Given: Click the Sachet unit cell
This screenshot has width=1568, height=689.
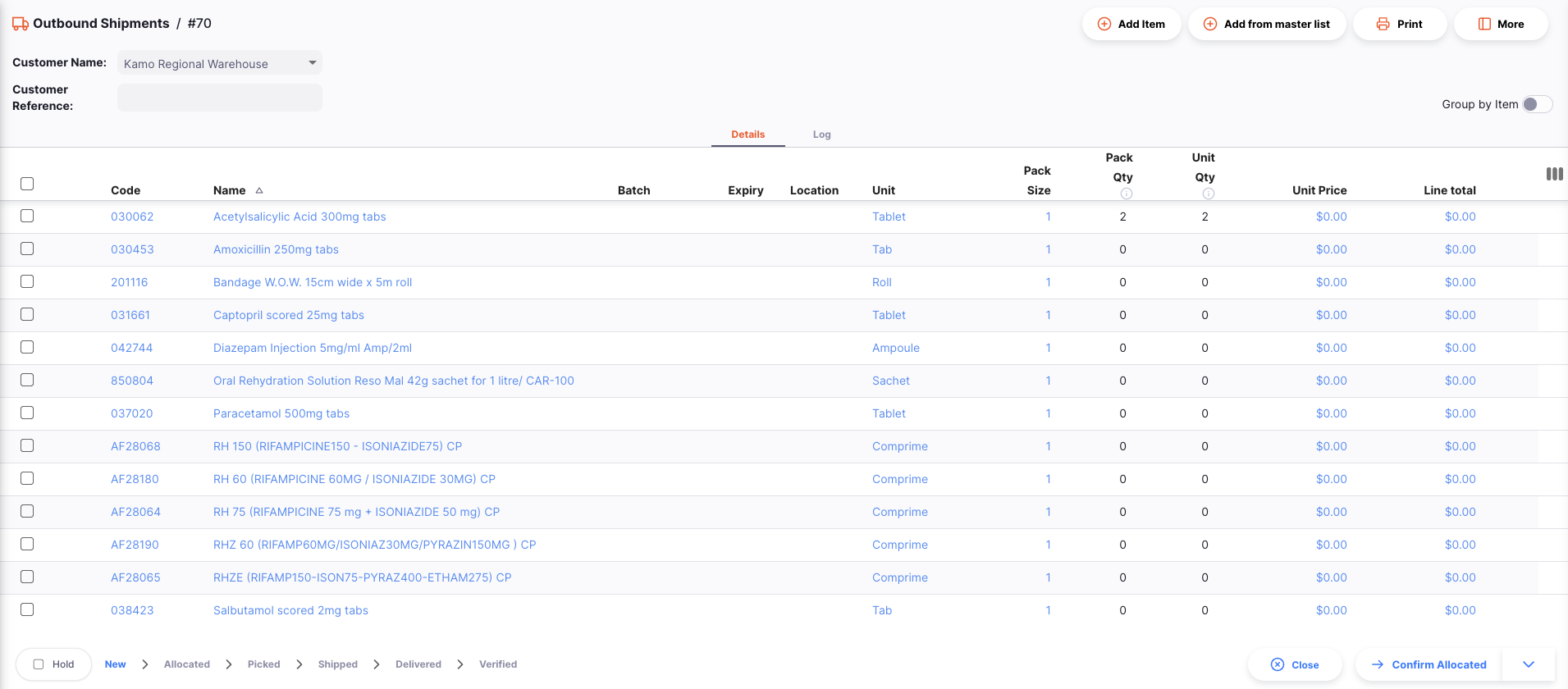Looking at the screenshot, I should [x=891, y=381].
